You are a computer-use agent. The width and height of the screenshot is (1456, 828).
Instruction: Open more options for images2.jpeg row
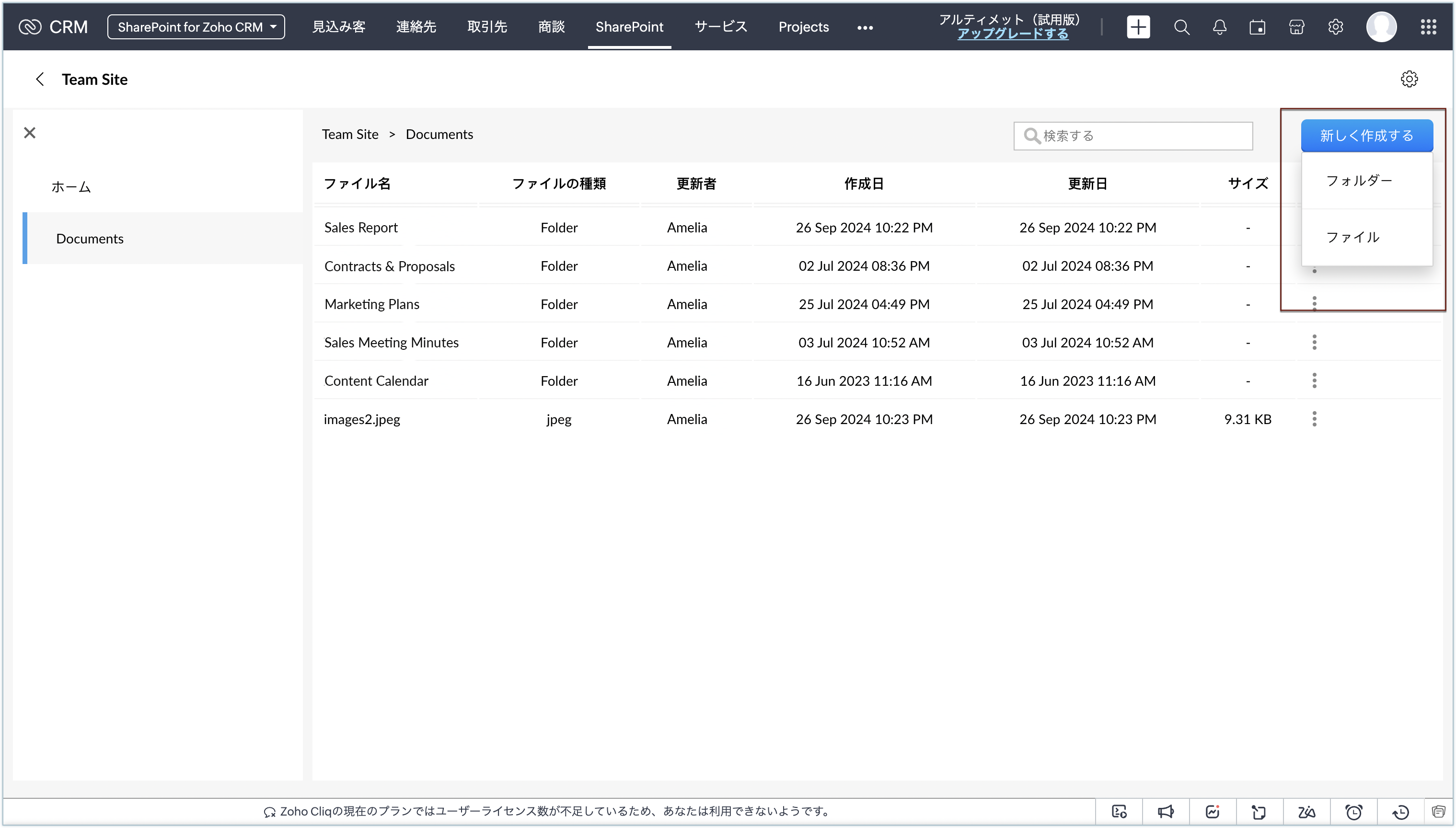click(1314, 419)
